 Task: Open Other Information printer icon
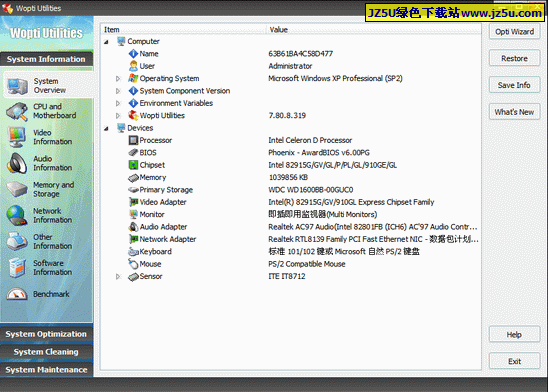[x=17, y=241]
